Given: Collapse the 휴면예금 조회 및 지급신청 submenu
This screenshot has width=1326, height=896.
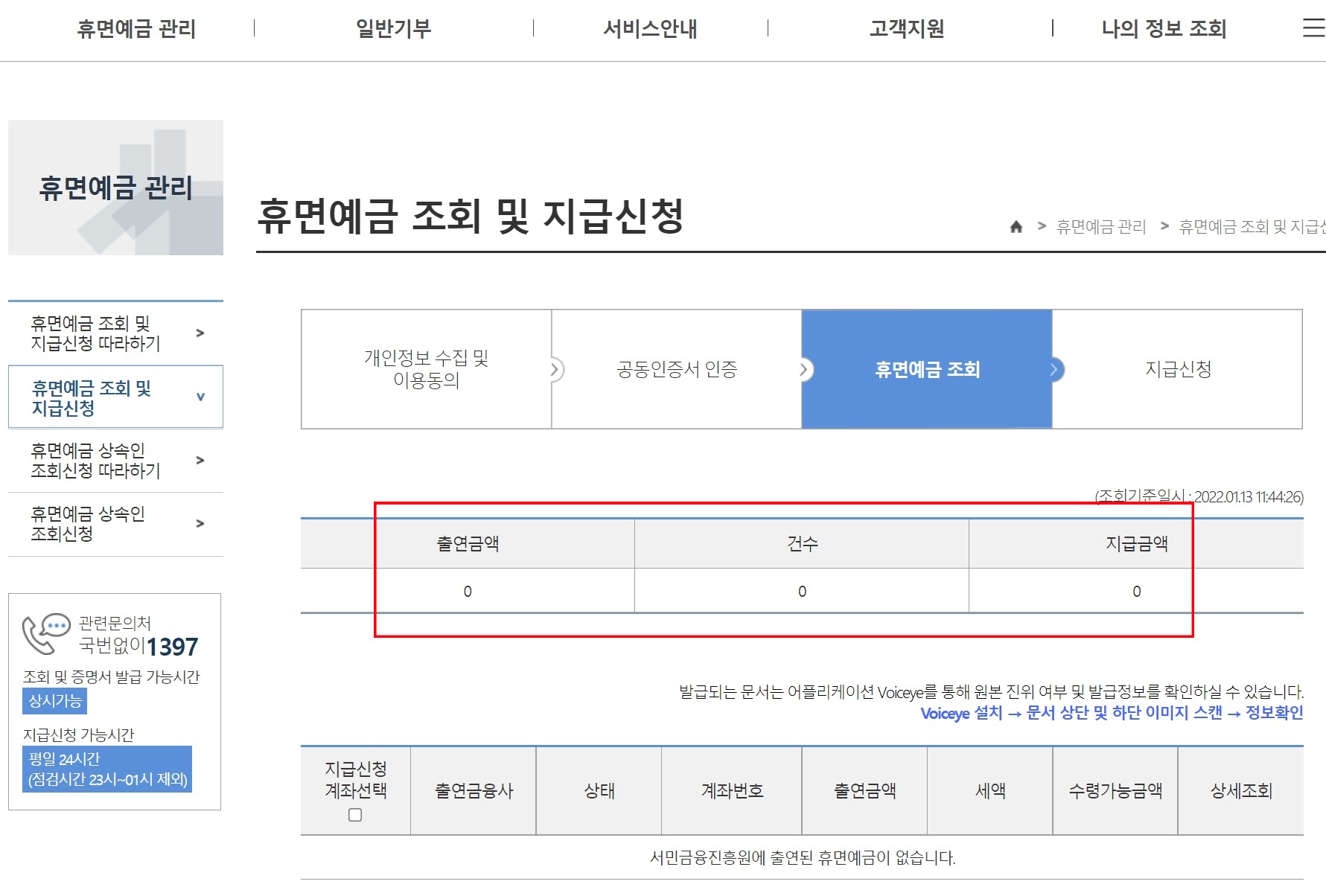Looking at the screenshot, I should click(115, 397).
